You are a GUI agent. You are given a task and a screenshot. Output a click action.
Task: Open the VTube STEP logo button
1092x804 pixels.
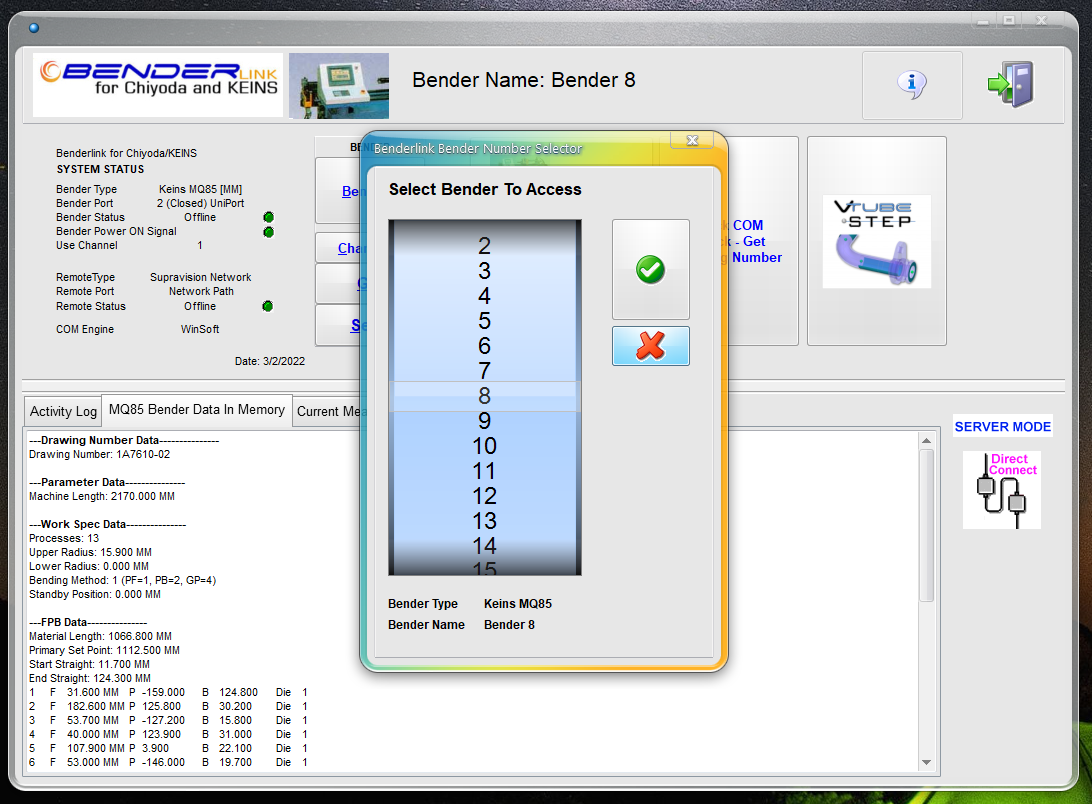(x=876, y=242)
